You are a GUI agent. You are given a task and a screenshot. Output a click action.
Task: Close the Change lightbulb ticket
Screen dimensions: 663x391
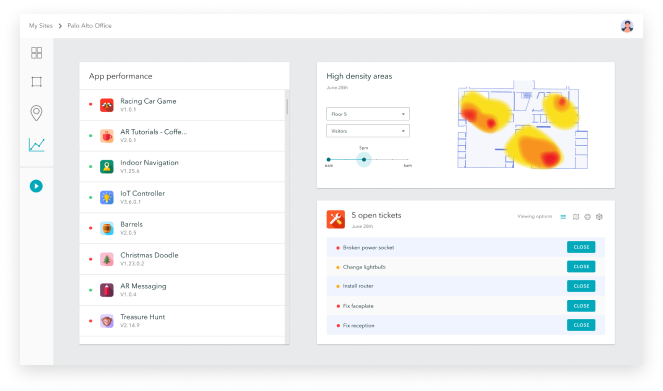coord(581,267)
